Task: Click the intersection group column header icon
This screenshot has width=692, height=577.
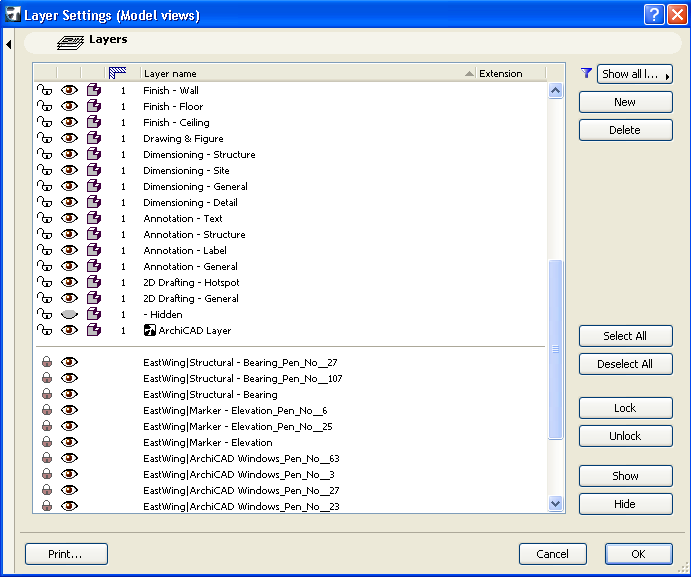Action: coord(117,73)
